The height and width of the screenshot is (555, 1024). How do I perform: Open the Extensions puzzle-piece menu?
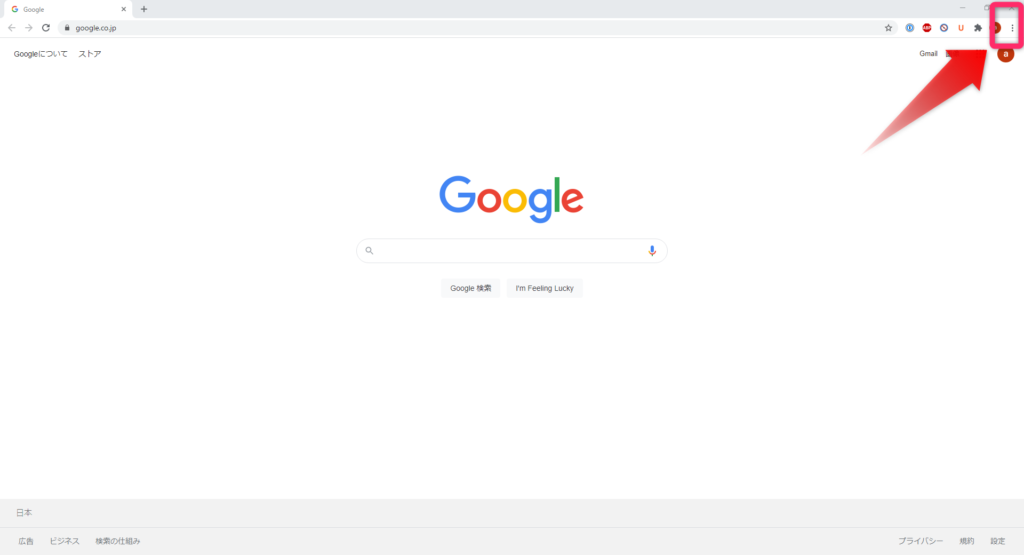978,28
